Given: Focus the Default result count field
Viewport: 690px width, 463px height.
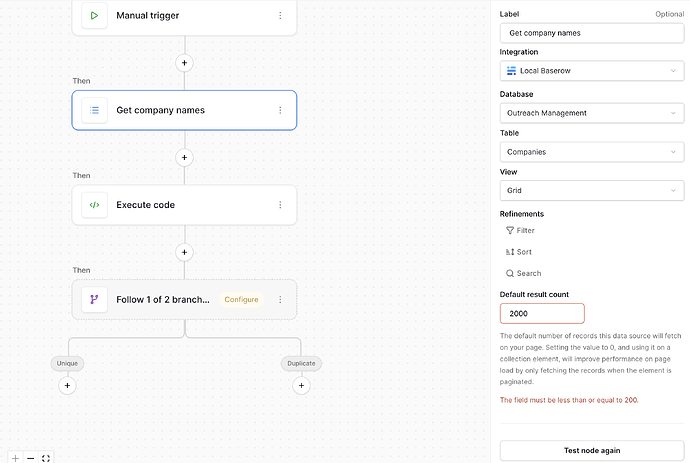Looking at the screenshot, I should [x=542, y=313].
